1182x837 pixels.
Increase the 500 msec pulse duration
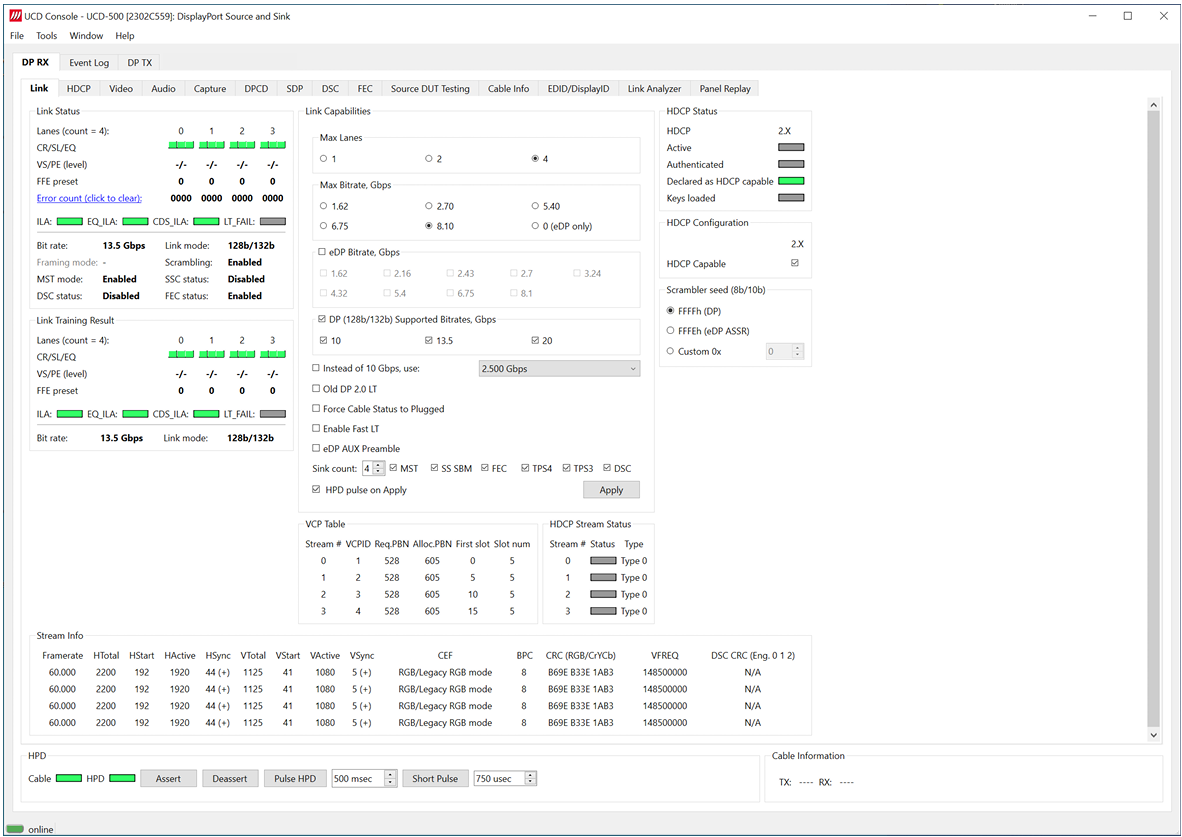point(390,775)
